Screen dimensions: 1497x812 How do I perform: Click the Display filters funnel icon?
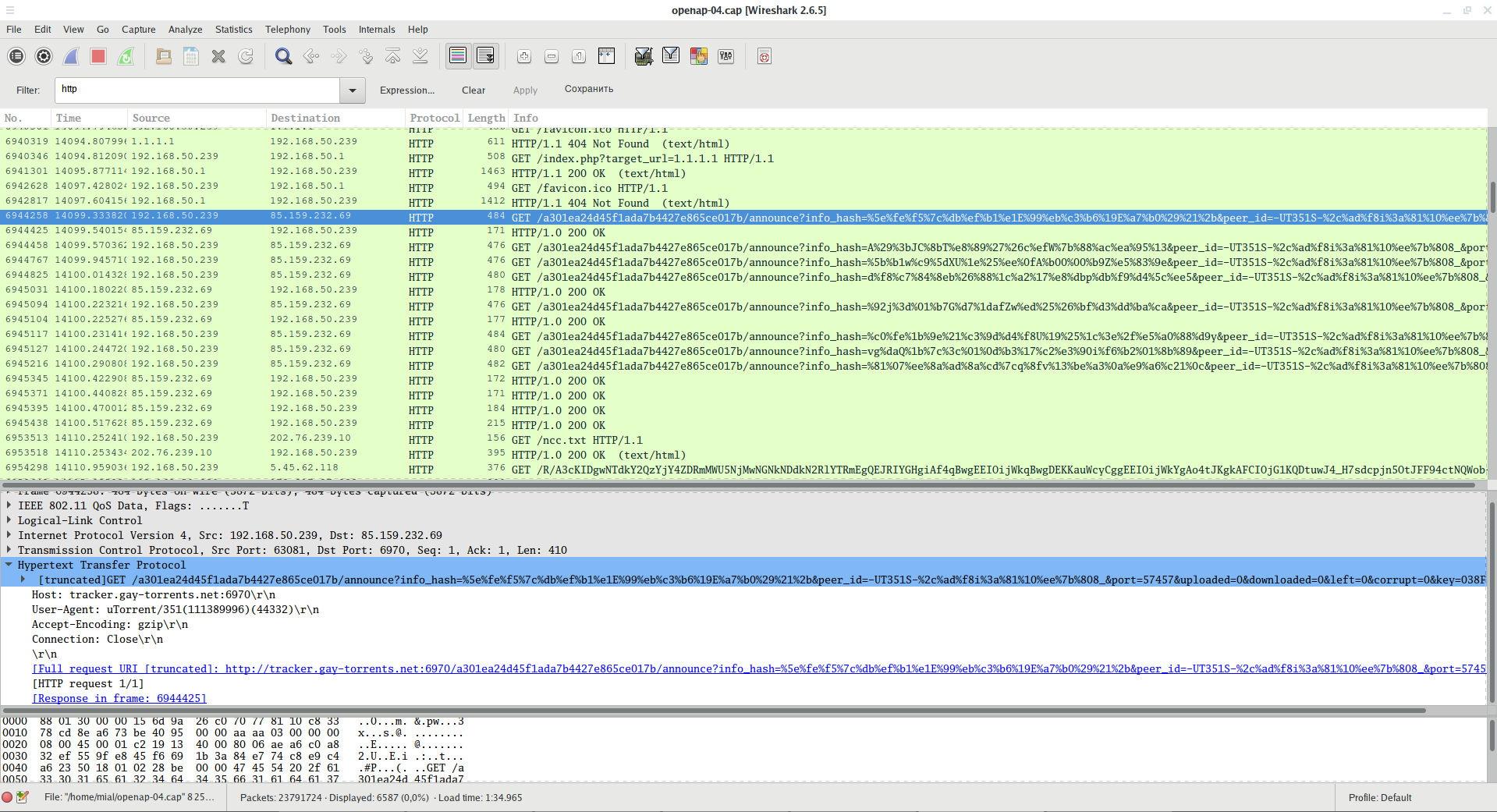click(670, 56)
